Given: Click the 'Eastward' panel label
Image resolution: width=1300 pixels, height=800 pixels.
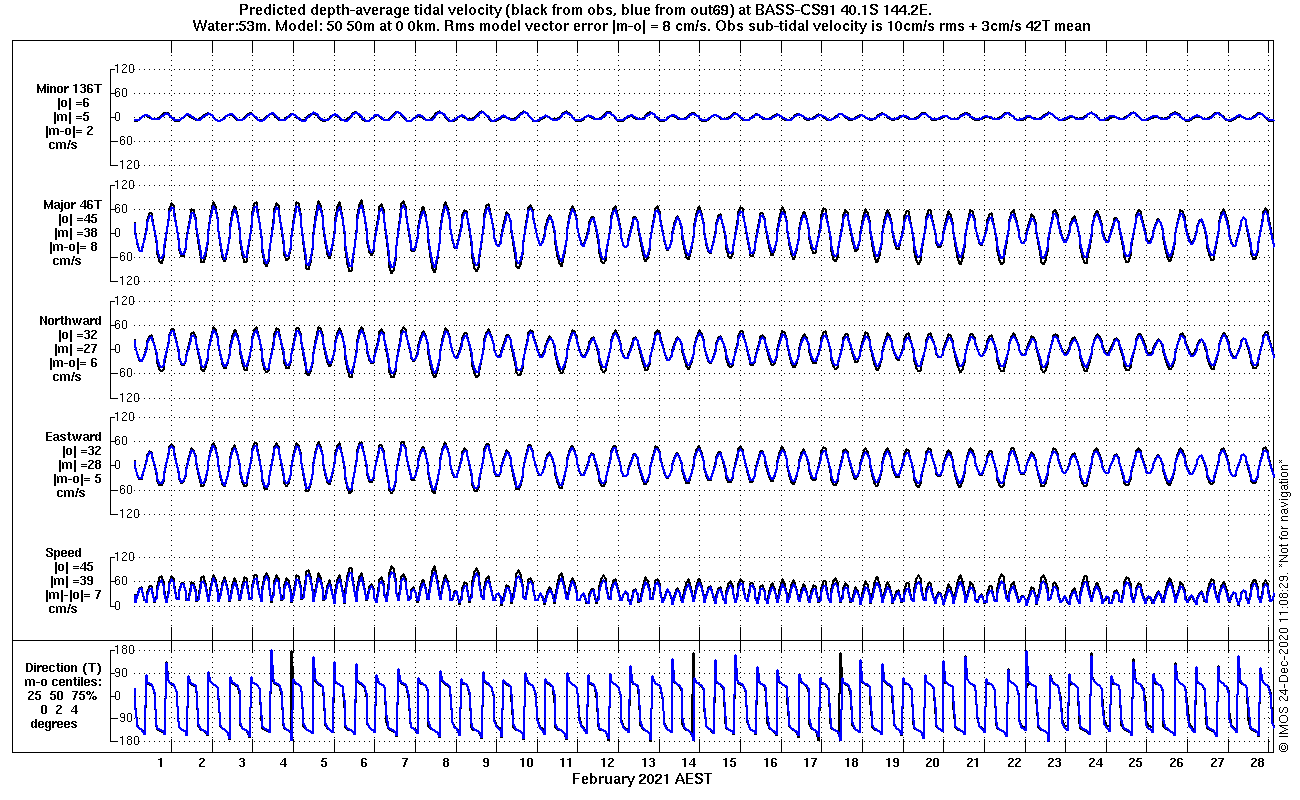Looking at the screenshot, I should (73, 437).
